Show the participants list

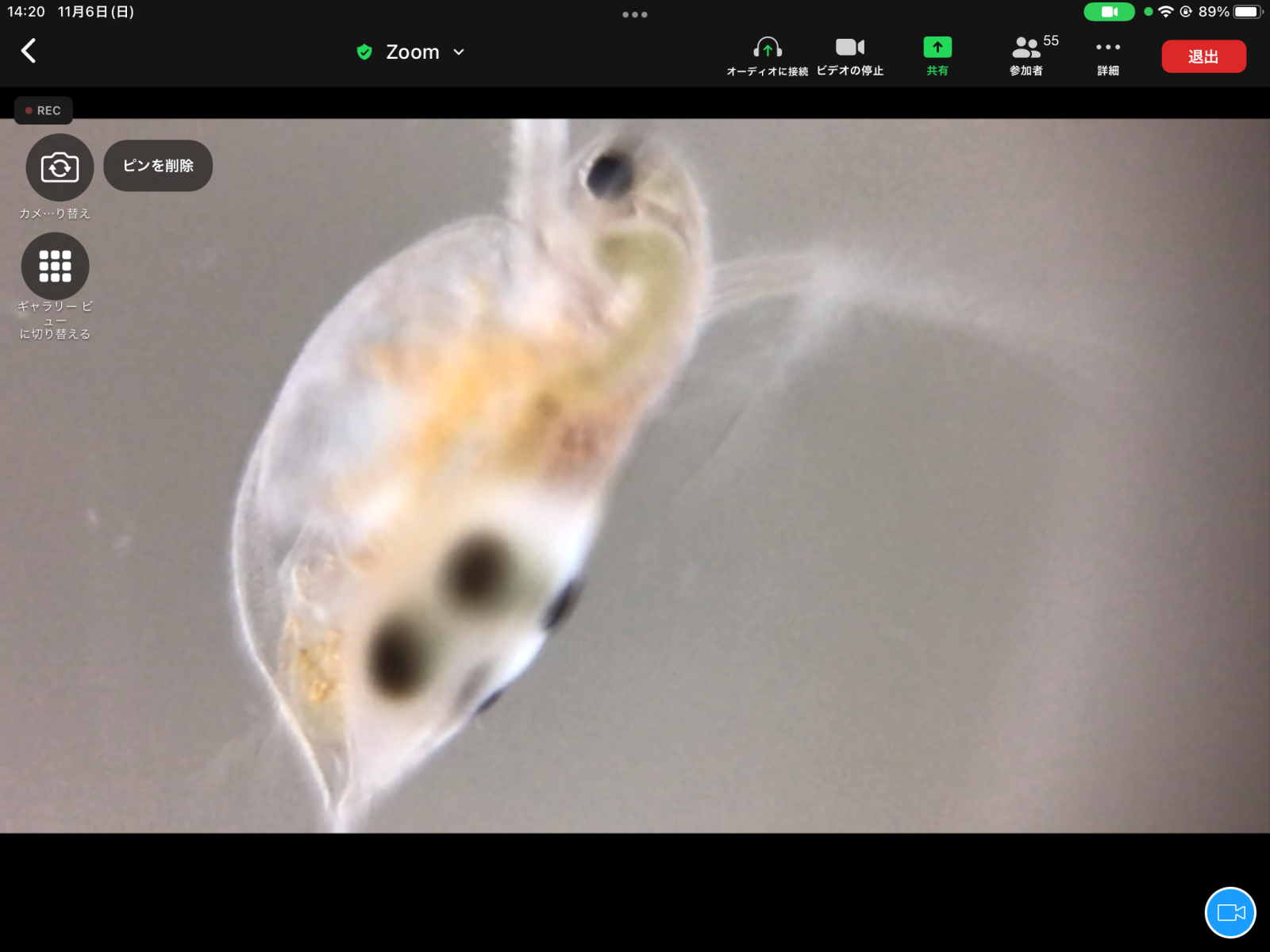[x=1026, y=56]
